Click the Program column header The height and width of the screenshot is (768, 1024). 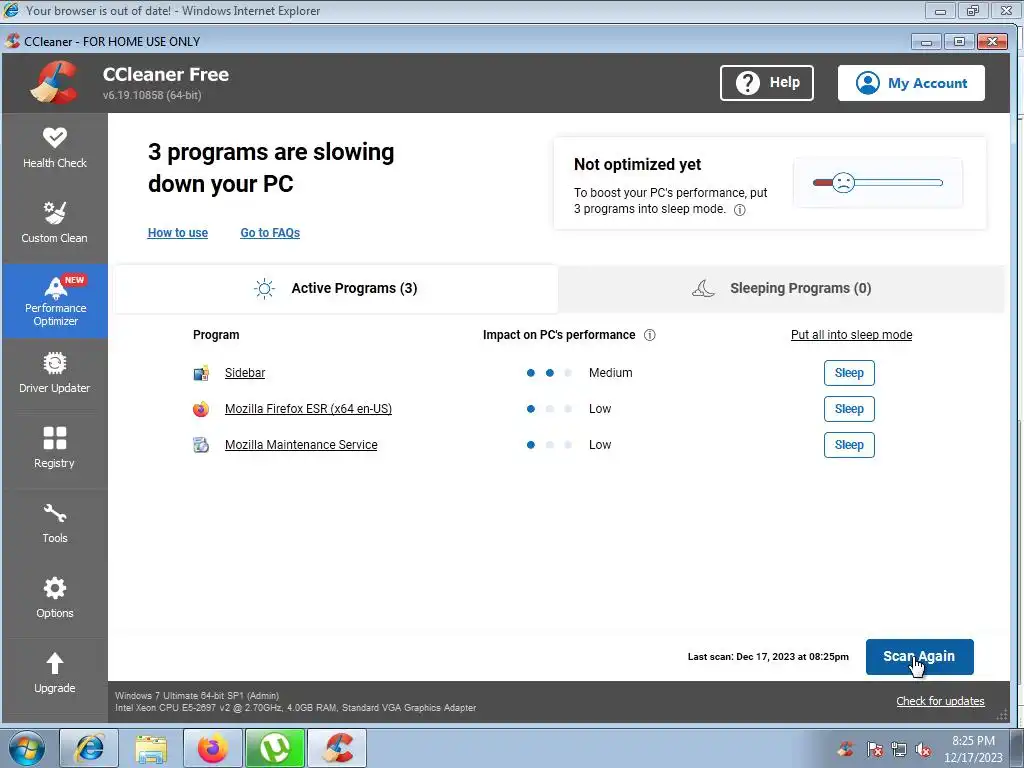(216, 335)
